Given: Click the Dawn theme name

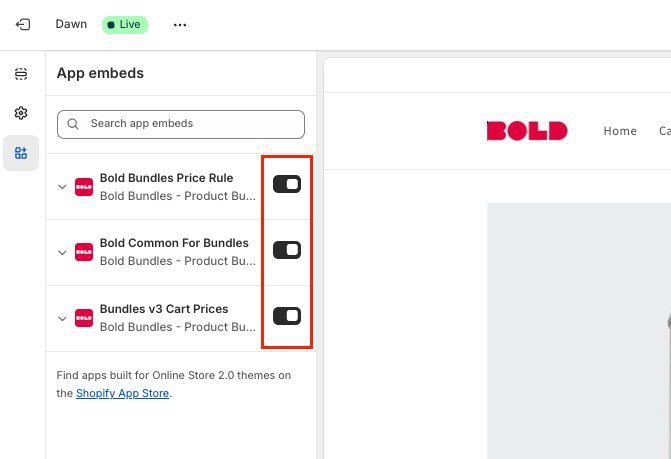Looking at the screenshot, I should point(71,24).
